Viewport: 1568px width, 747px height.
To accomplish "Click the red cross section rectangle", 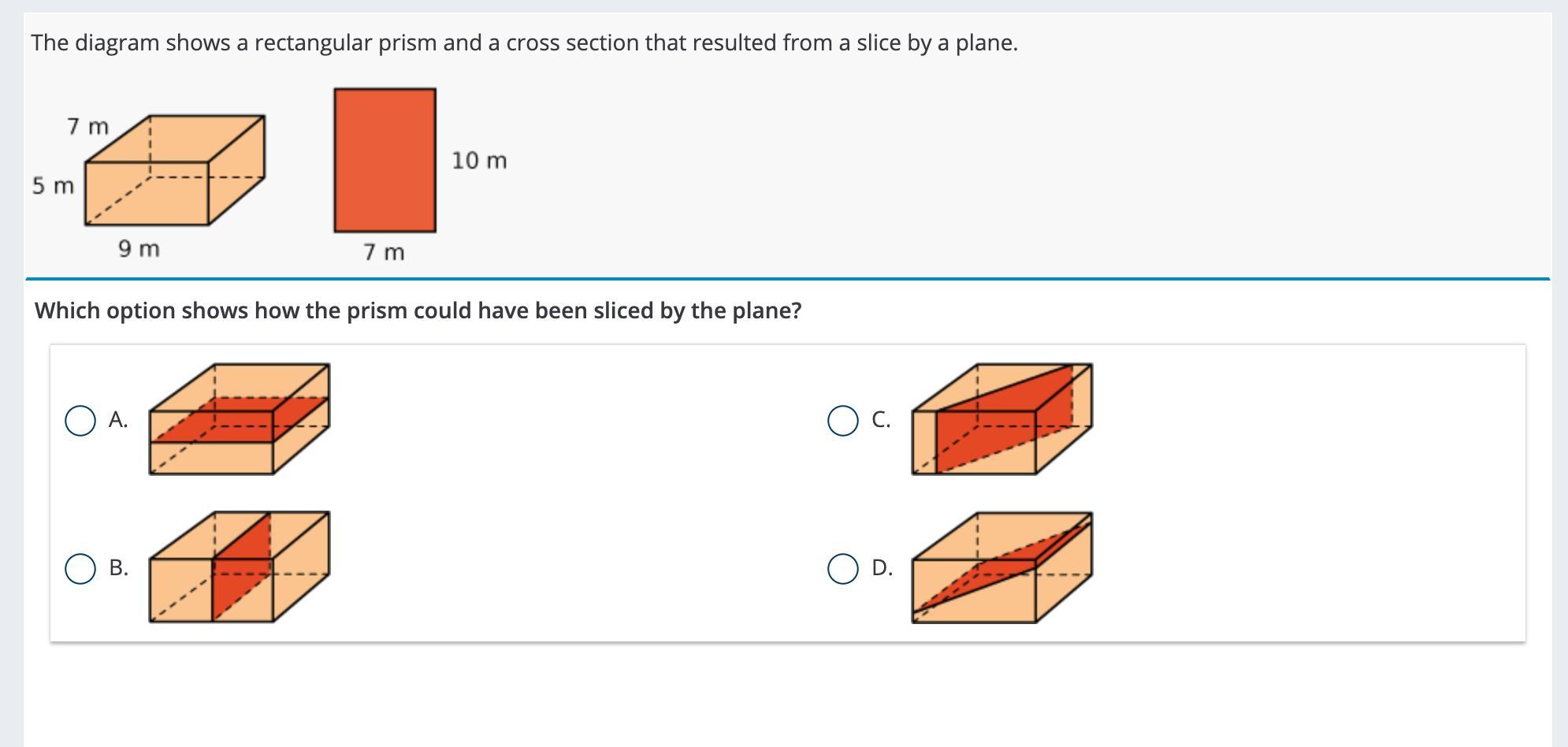I will coord(385,160).
